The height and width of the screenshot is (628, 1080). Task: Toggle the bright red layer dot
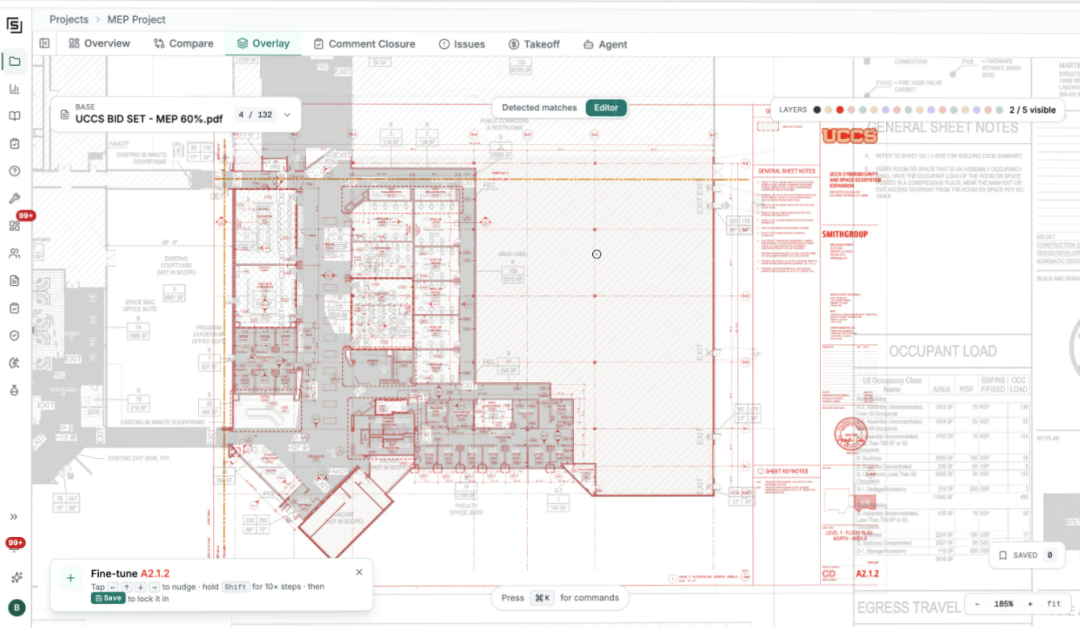pos(840,110)
